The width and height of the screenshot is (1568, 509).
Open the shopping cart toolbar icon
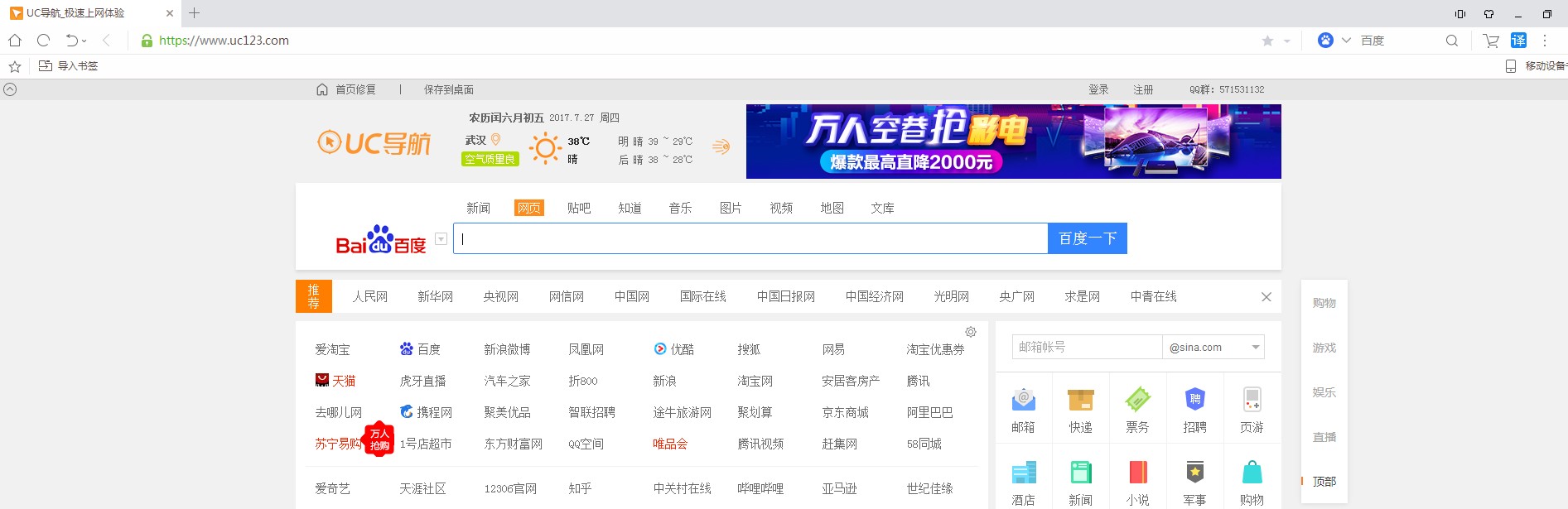(1491, 41)
